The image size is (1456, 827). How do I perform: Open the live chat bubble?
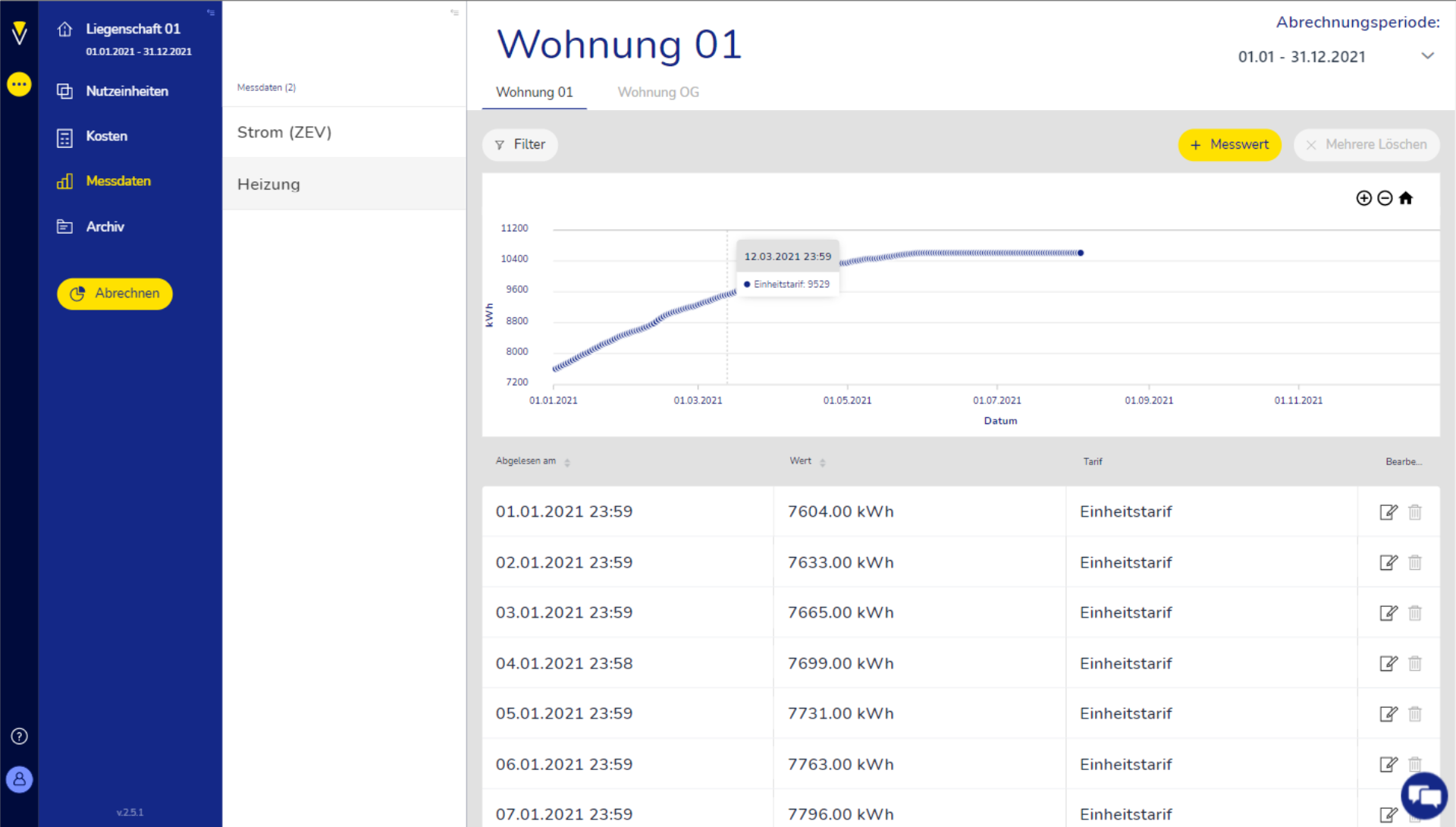pos(1424,797)
